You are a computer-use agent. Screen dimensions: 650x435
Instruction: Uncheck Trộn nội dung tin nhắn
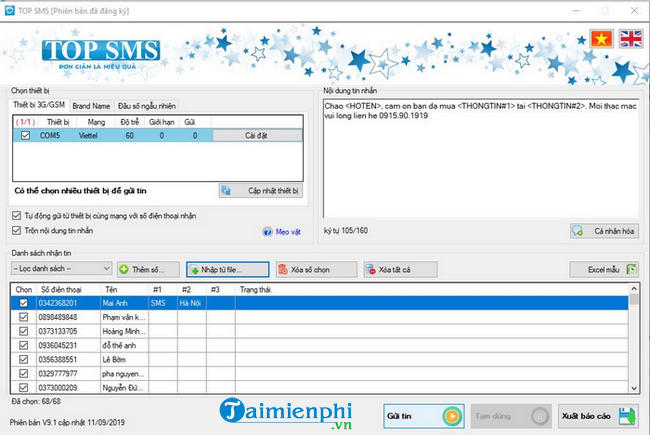point(17,230)
